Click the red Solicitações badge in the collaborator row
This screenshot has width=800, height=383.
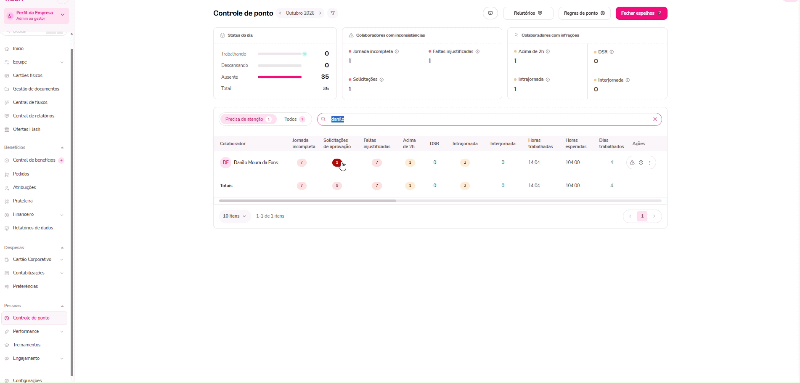click(x=337, y=163)
